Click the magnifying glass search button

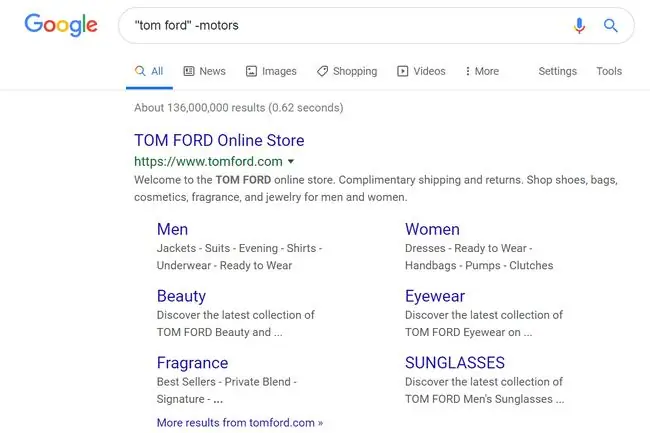tap(610, 25)
